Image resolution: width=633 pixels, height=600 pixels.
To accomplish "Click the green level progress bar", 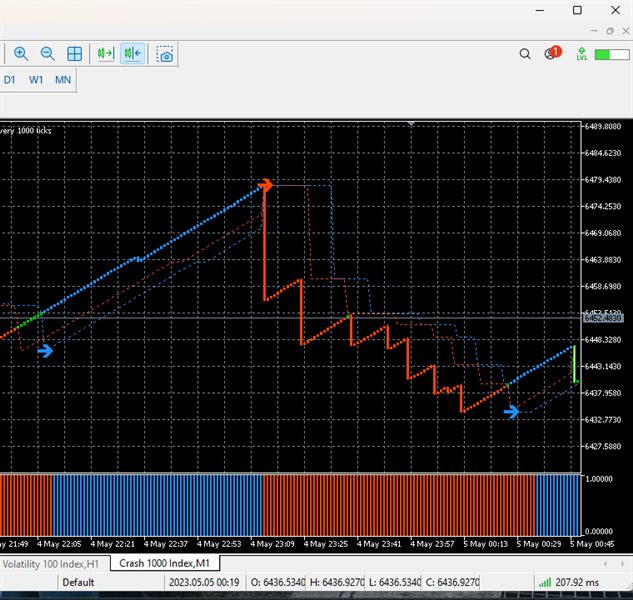I will (612, 55).
